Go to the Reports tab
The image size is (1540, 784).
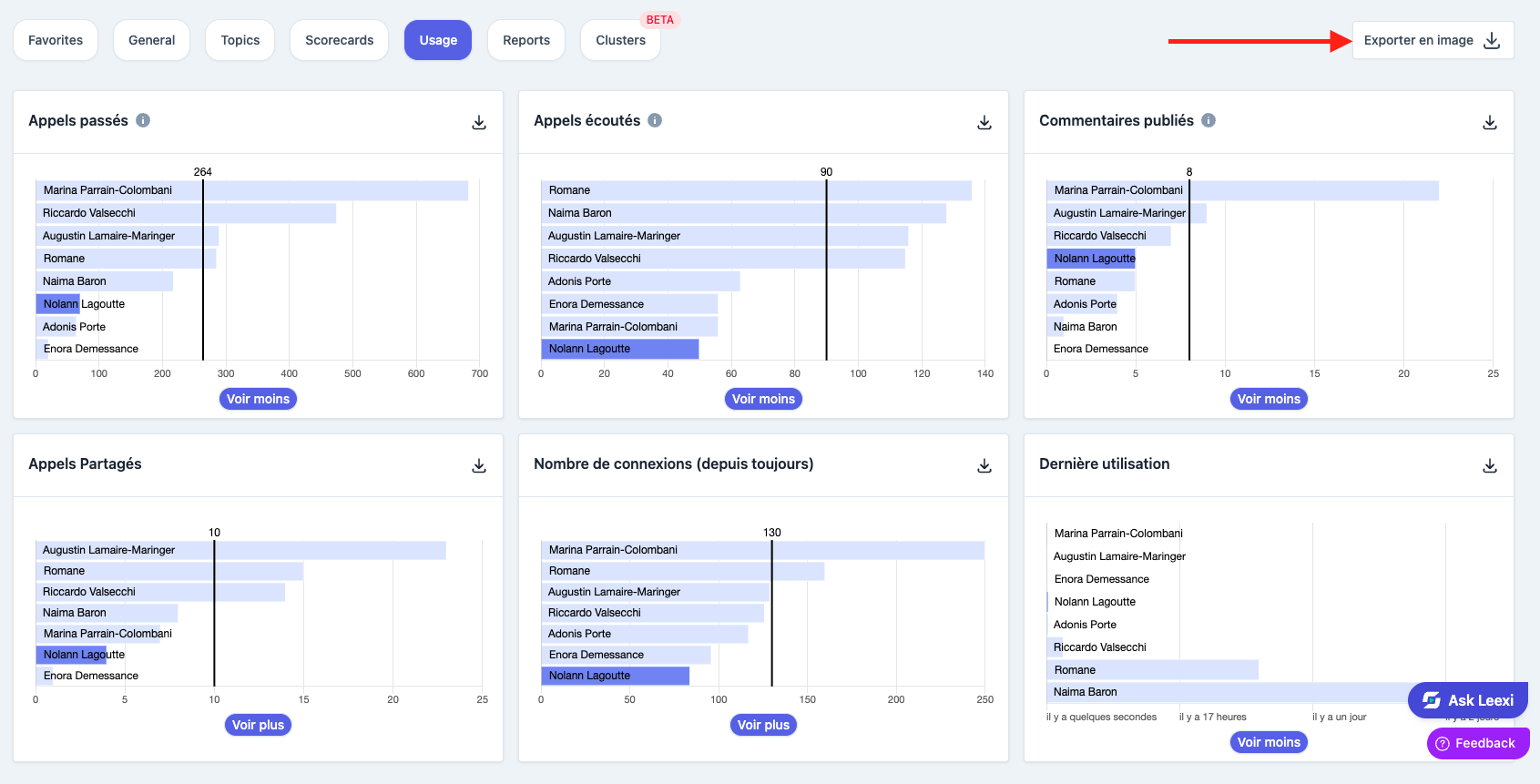pos(526,40)
